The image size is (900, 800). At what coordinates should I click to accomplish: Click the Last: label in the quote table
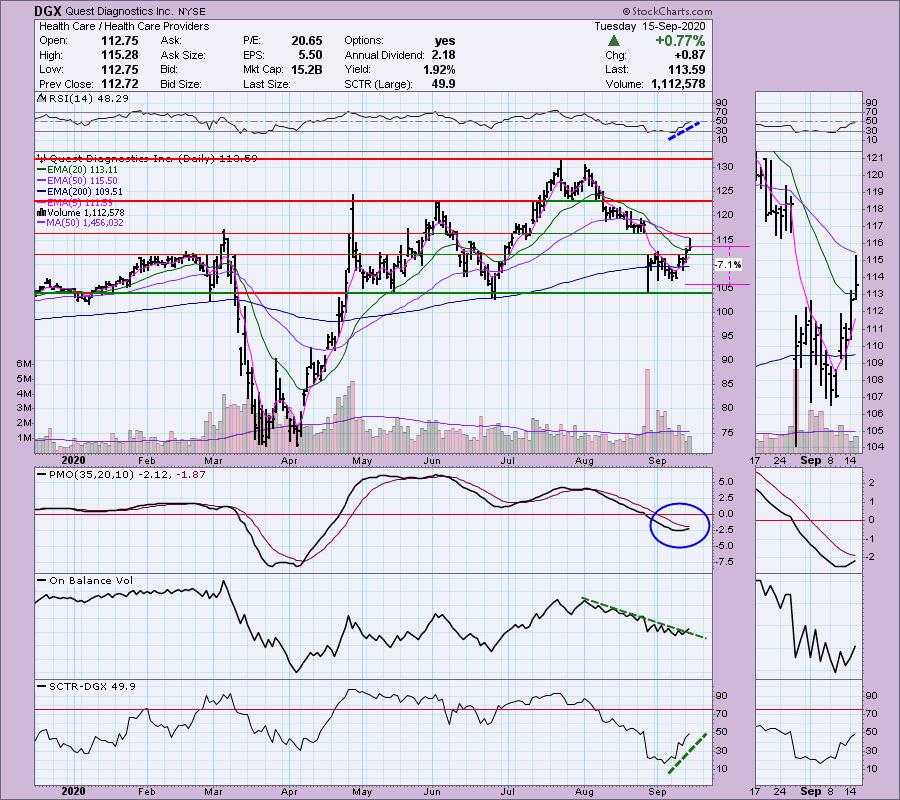616,69
